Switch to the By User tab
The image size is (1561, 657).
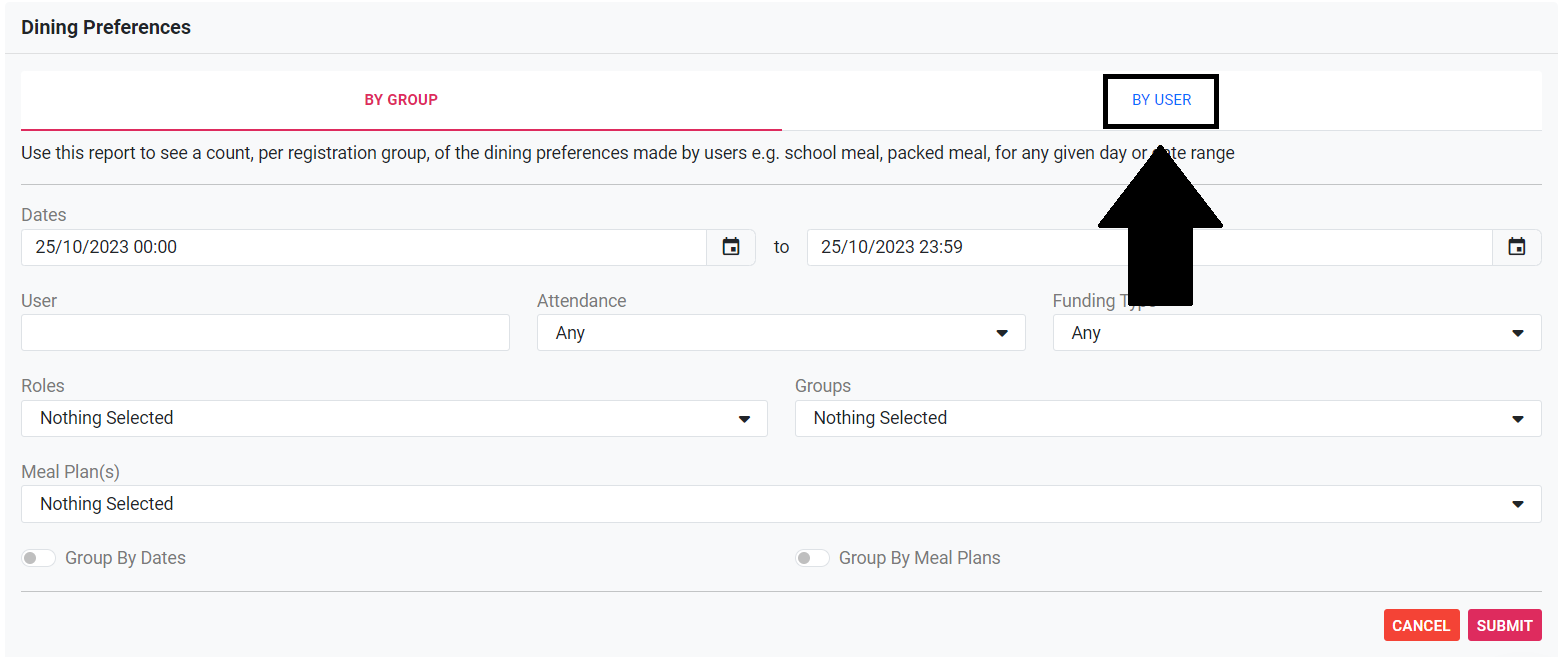(x=1161, y=100)
